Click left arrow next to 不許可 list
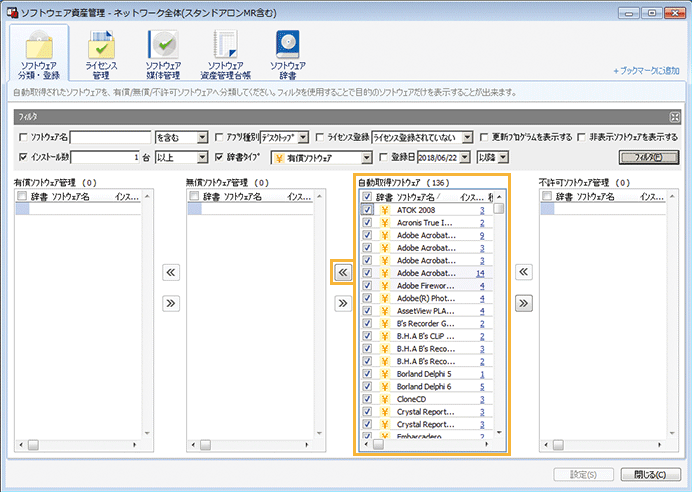 pyautogui.click(x=523, y=272)
